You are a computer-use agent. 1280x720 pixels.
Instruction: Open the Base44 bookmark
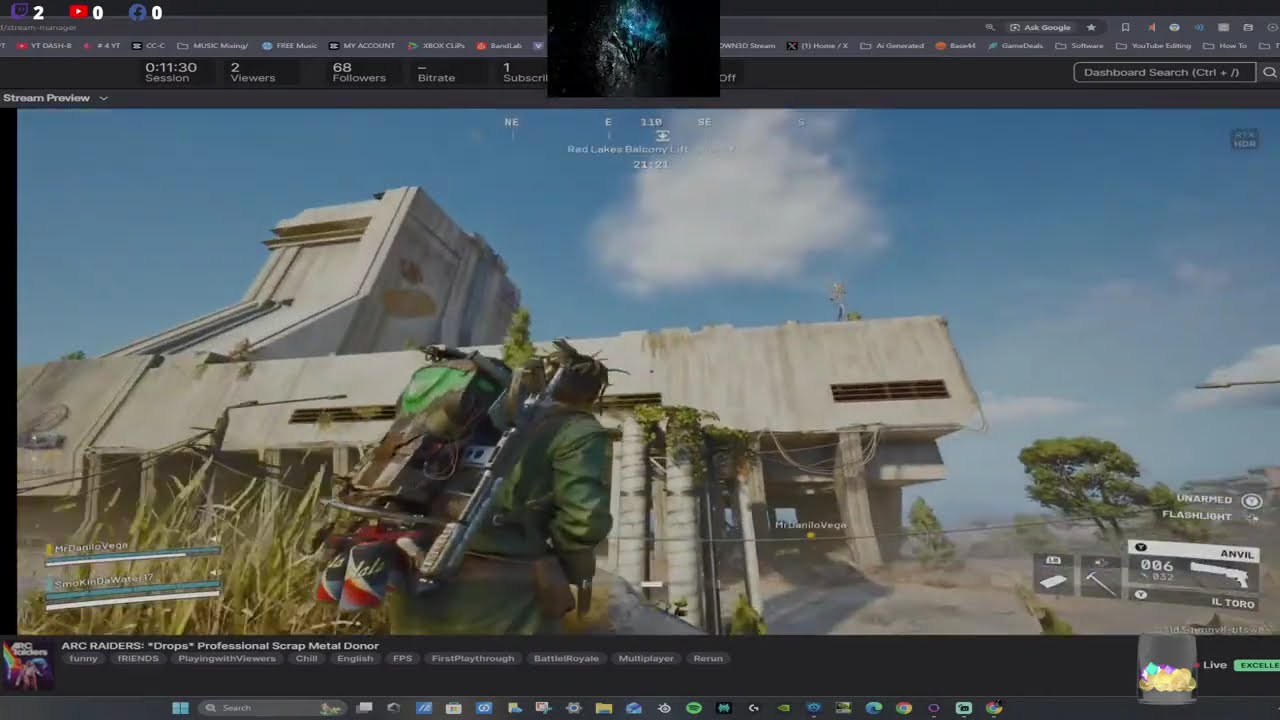[956, 46]
